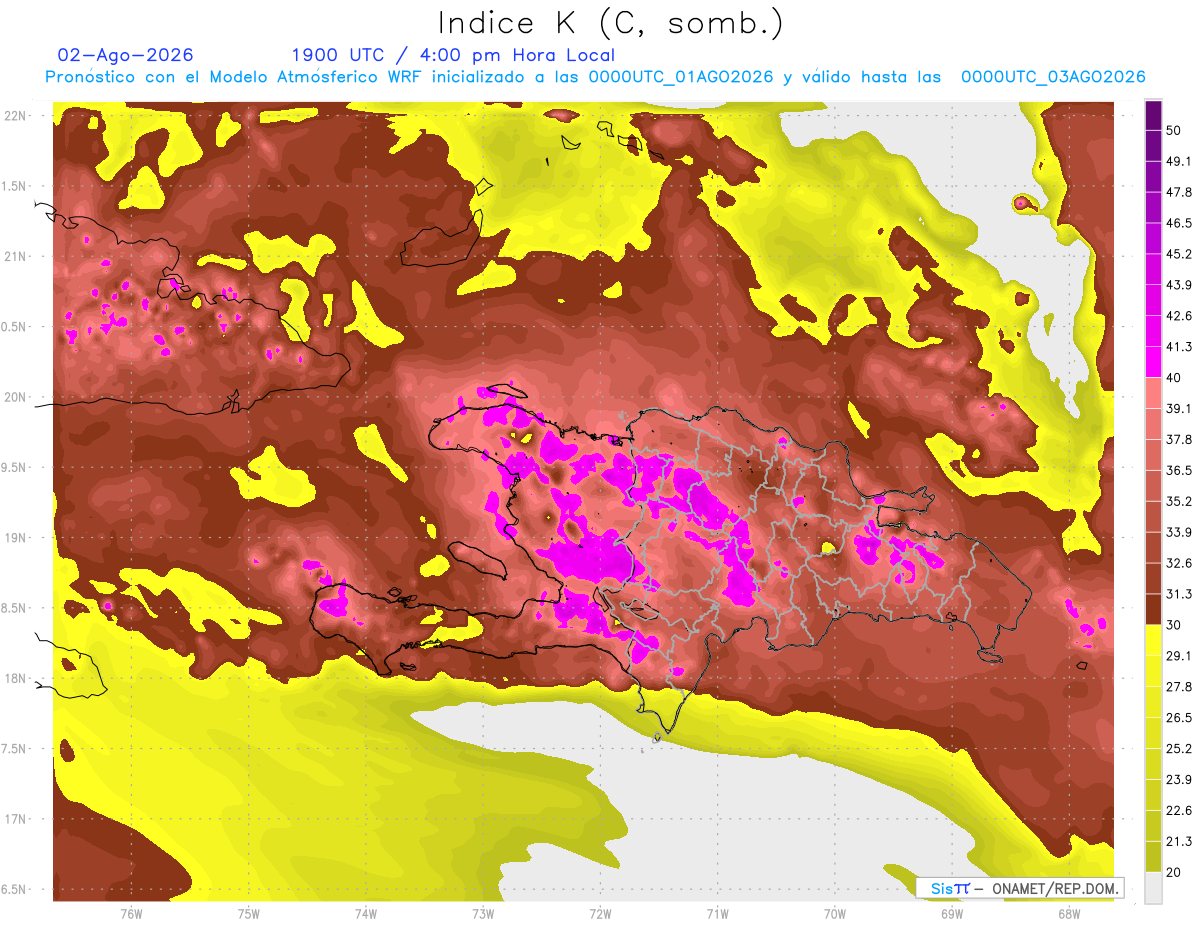1200x927 pixels.
Task: Click the latitude axis label "18N"
Action: click(x=15, y=678)
